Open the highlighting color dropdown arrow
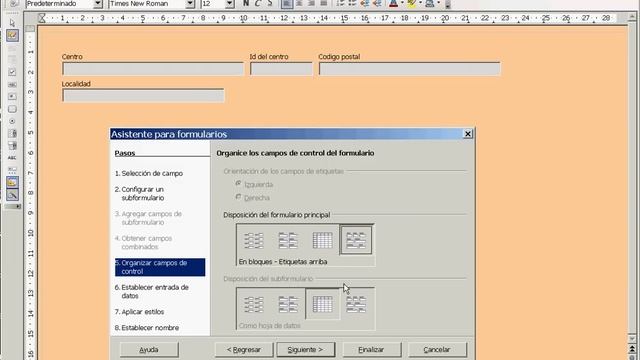This screenshot has height=360, width=640. (x=420, y=3)
